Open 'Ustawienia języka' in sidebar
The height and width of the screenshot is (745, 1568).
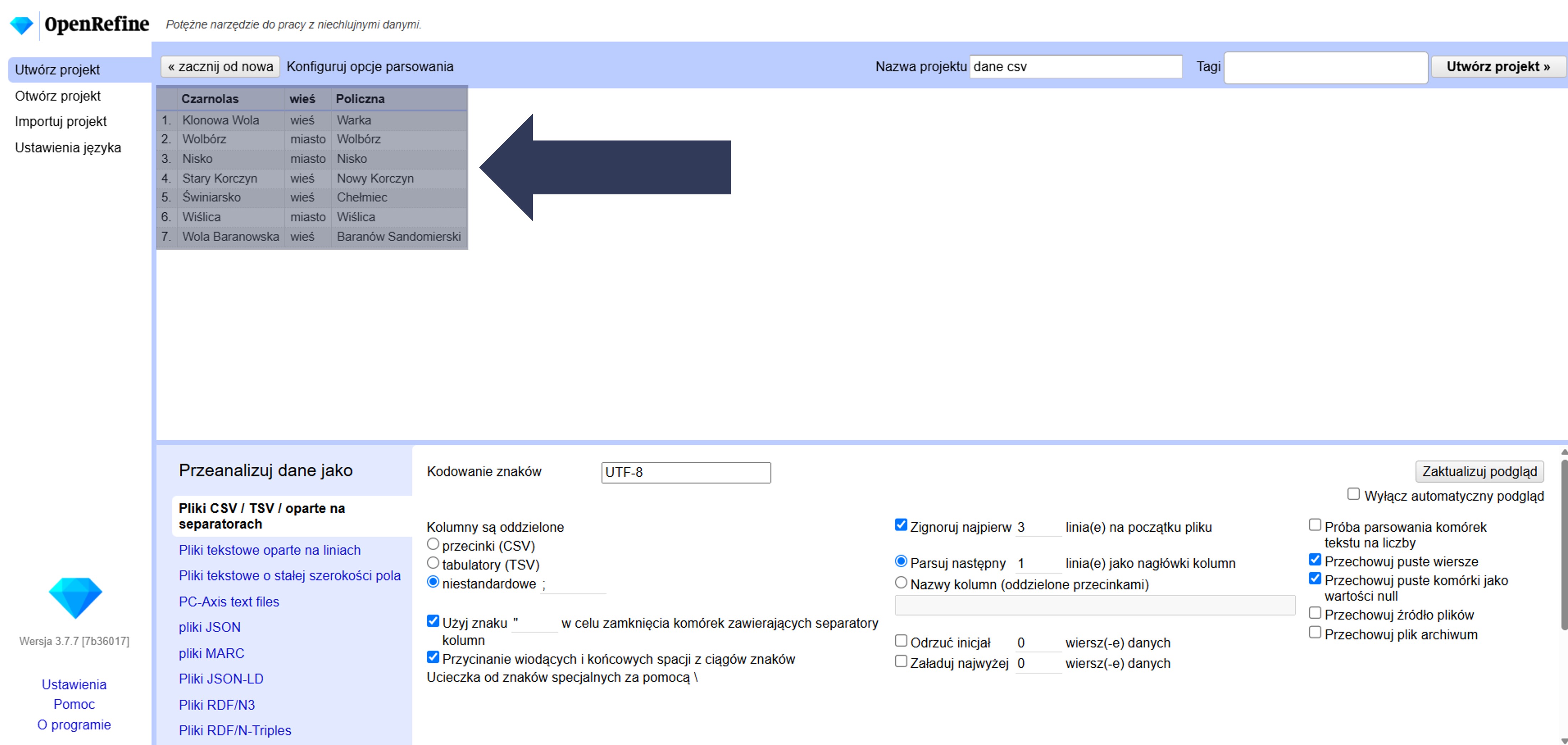(68, 147)
